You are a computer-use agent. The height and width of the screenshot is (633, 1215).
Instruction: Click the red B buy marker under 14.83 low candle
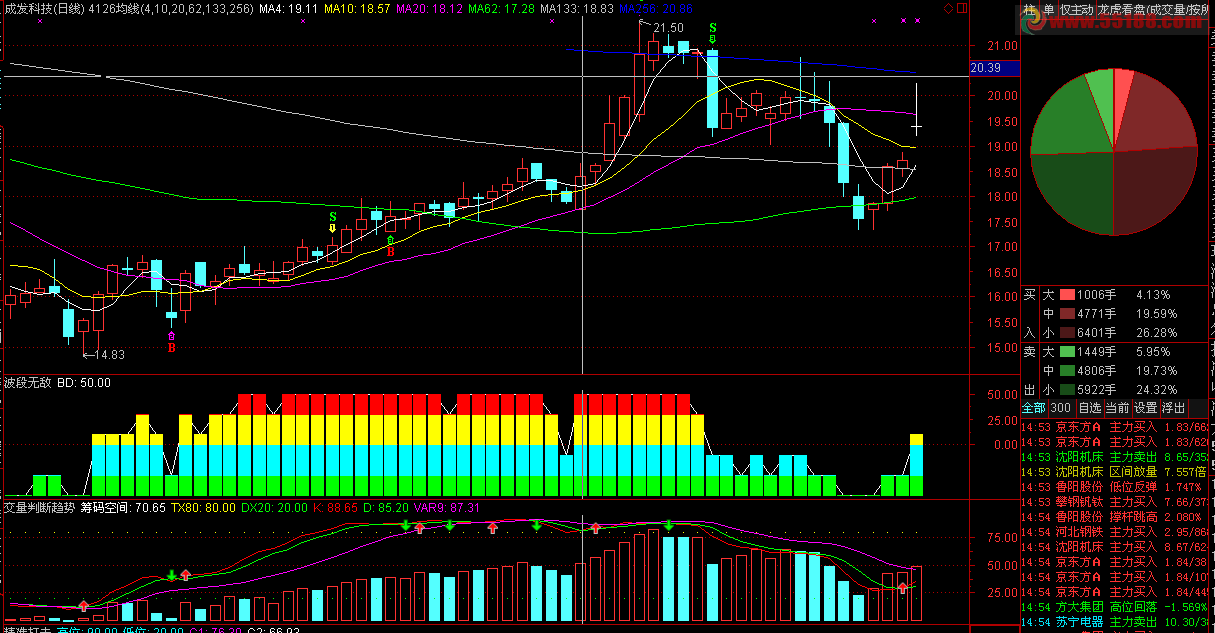(172, 342)
